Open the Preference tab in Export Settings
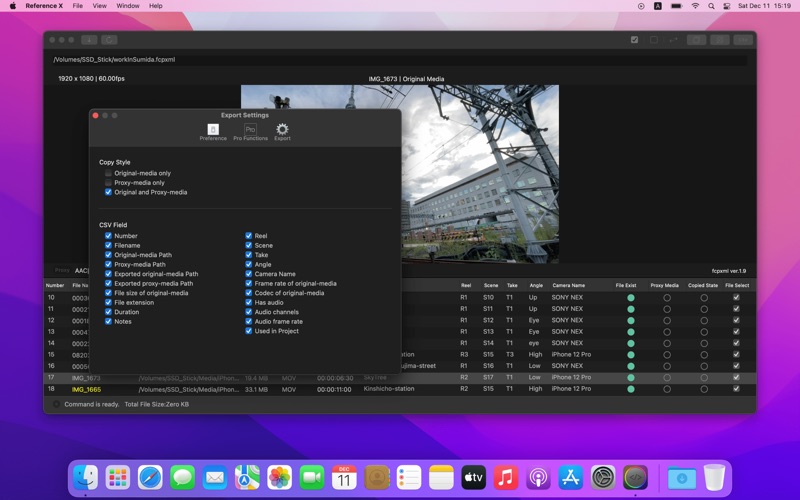Viewport: 800px width, 500px height. point(213,132)
